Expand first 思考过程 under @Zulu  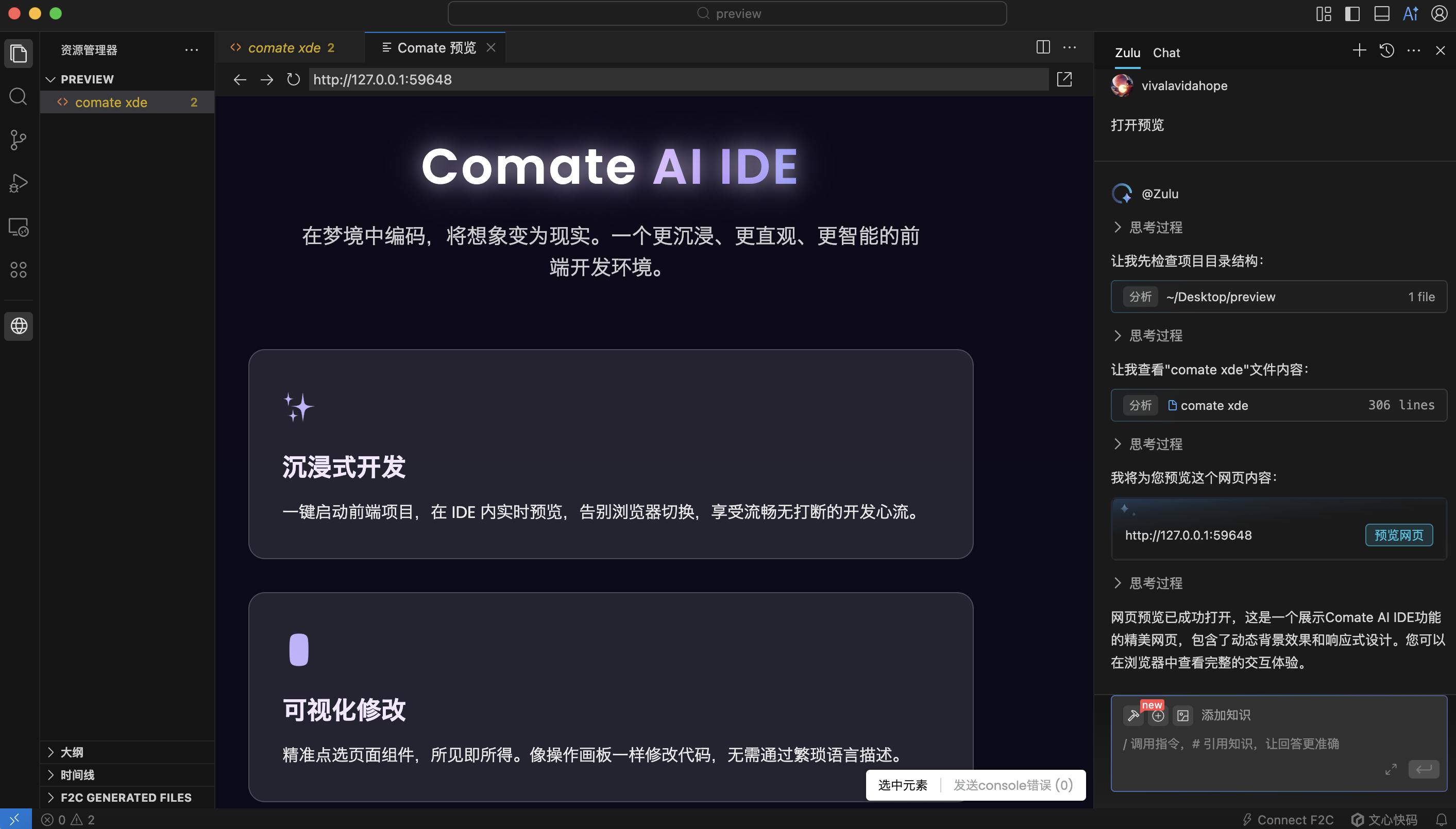[1147, 227]
